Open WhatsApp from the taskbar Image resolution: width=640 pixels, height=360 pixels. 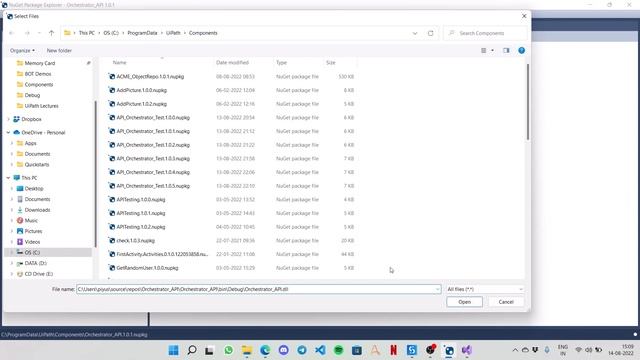pos(229,350)
